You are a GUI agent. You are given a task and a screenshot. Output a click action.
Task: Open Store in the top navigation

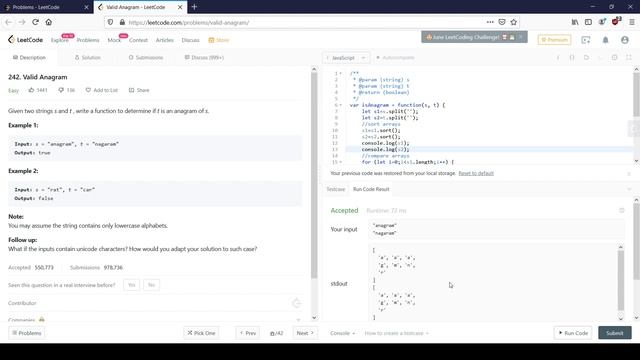pyautogui.click(x=219, y=40)
